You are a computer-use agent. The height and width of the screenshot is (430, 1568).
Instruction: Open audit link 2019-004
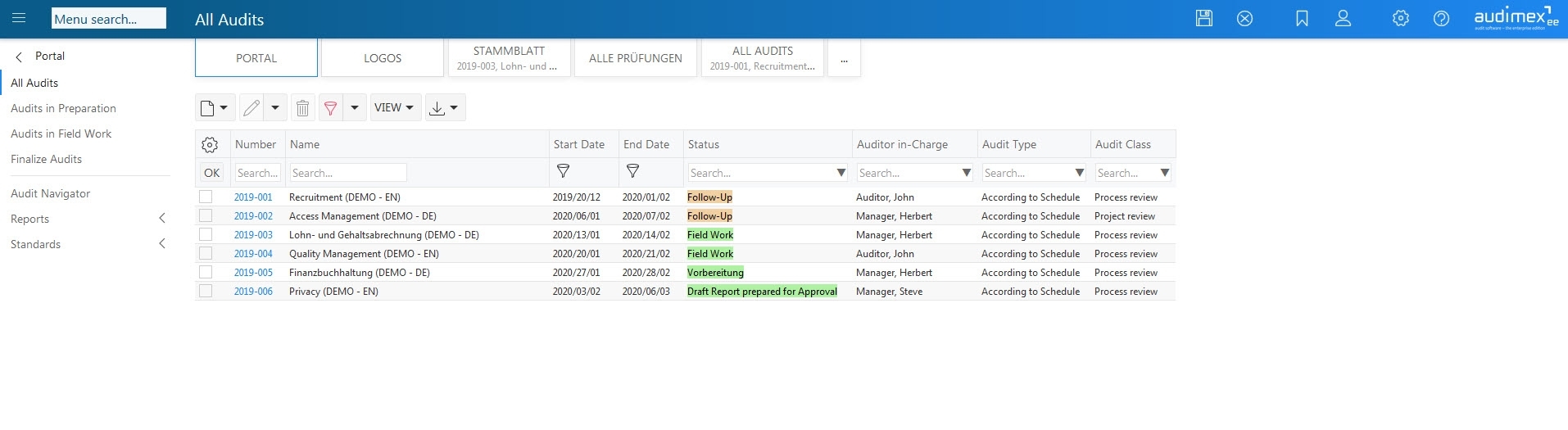point(253,254)
